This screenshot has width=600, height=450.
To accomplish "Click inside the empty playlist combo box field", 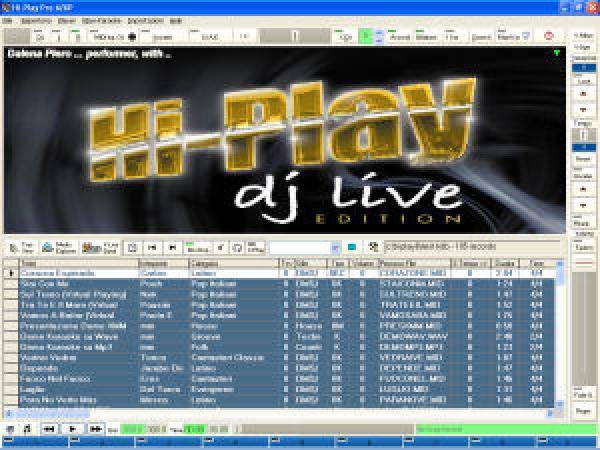I will pyautogui.click(x=300, y=248).
